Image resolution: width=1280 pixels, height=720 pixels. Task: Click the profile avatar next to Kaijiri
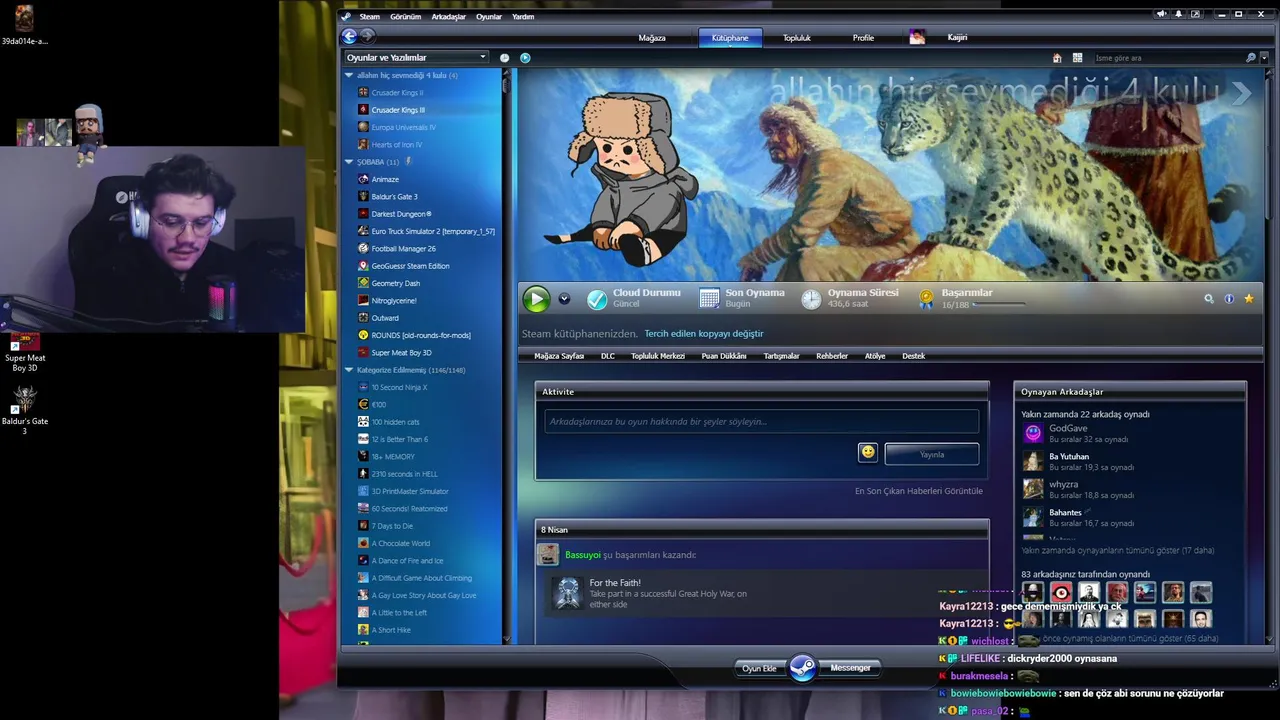click(917, 37)
